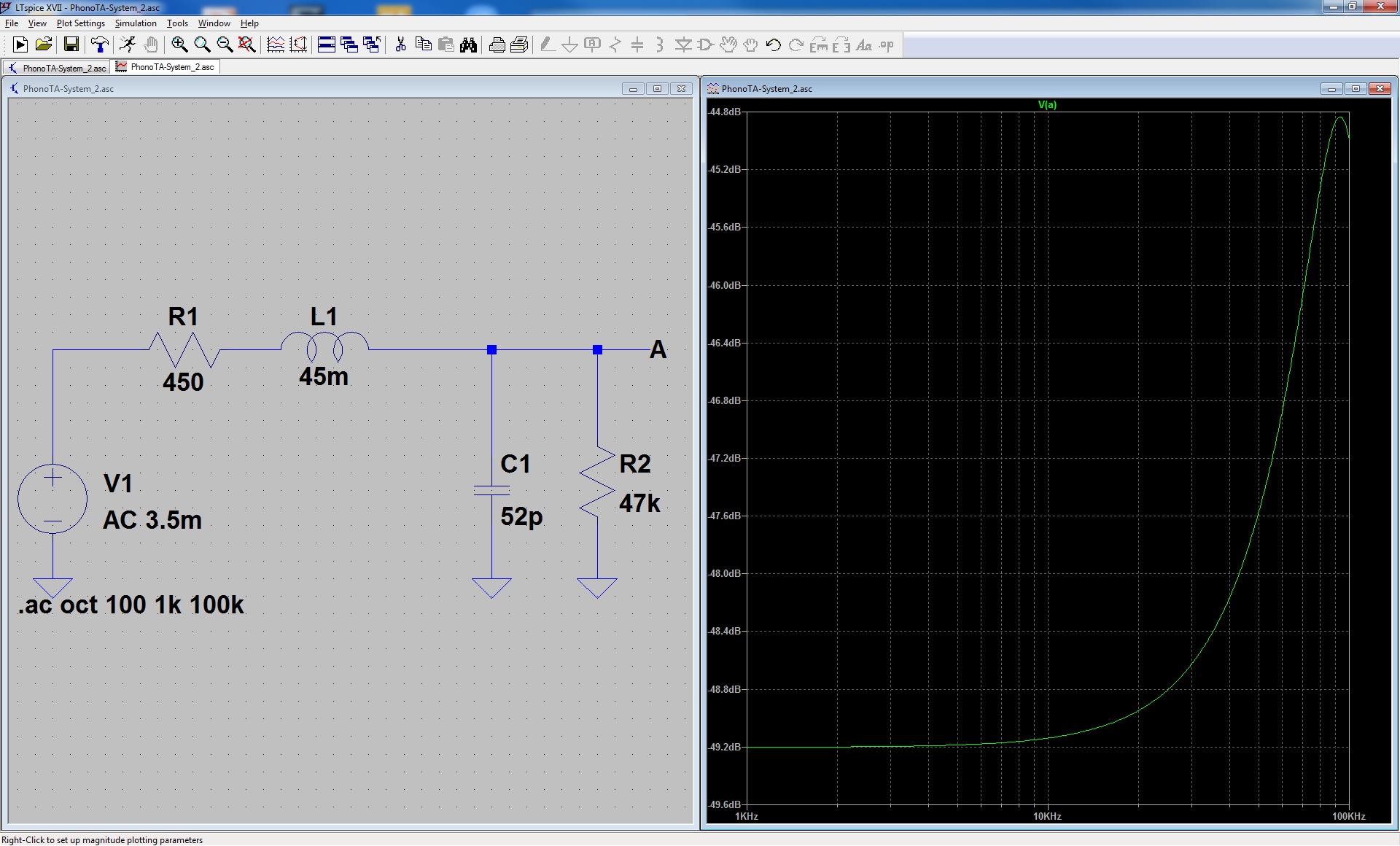Select the Draw Wire pencil tool

(x=547, y=45)
